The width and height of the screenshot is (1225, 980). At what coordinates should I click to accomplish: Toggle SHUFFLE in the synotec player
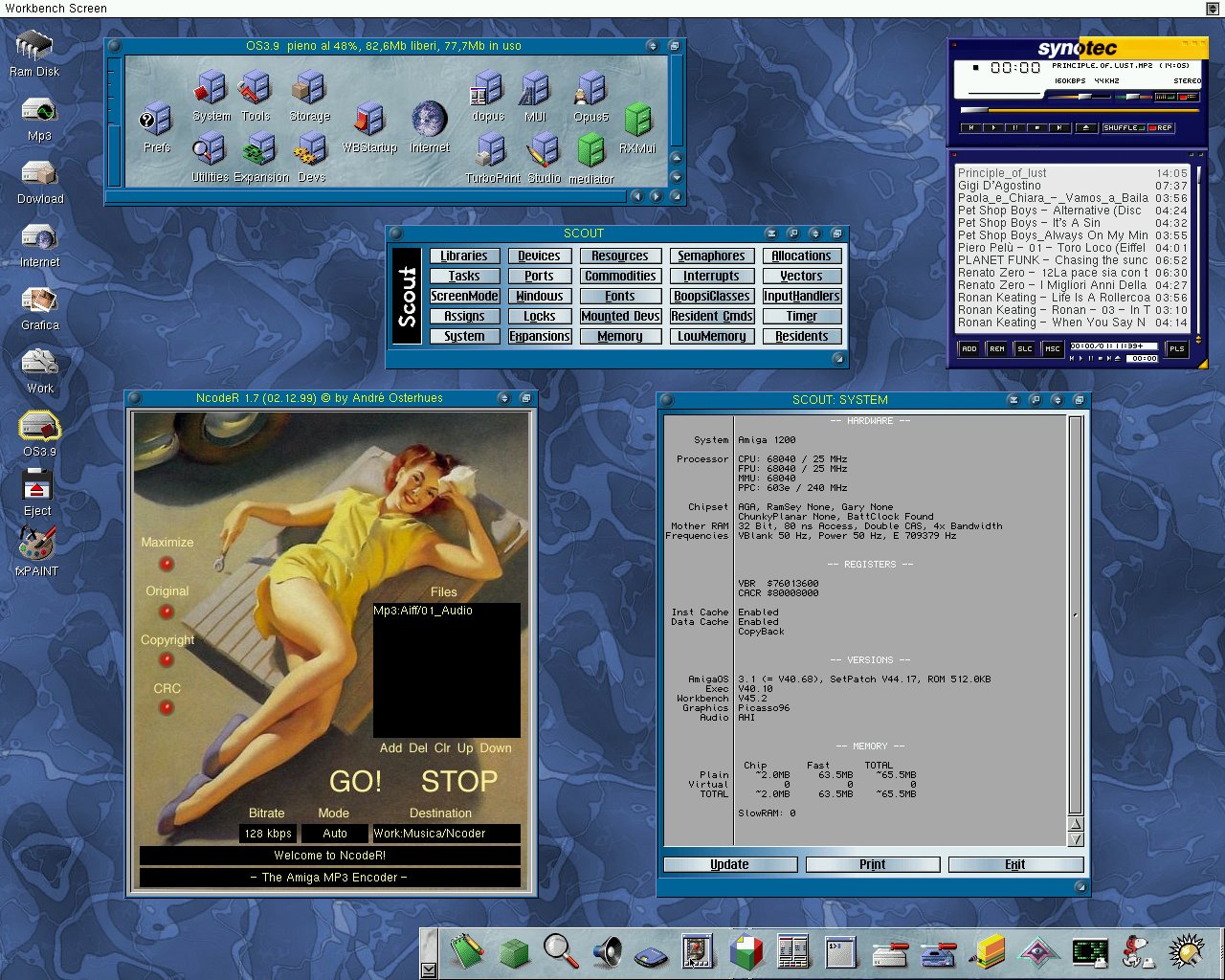point(1124,127)
